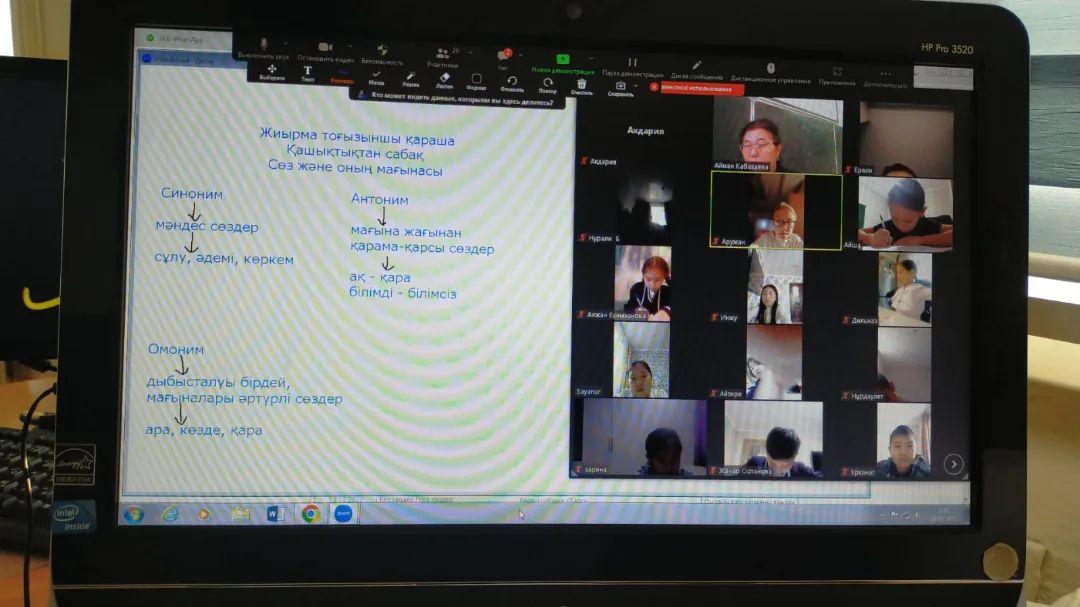Select Нурдаулет's video tile

(x=904, y=365)
